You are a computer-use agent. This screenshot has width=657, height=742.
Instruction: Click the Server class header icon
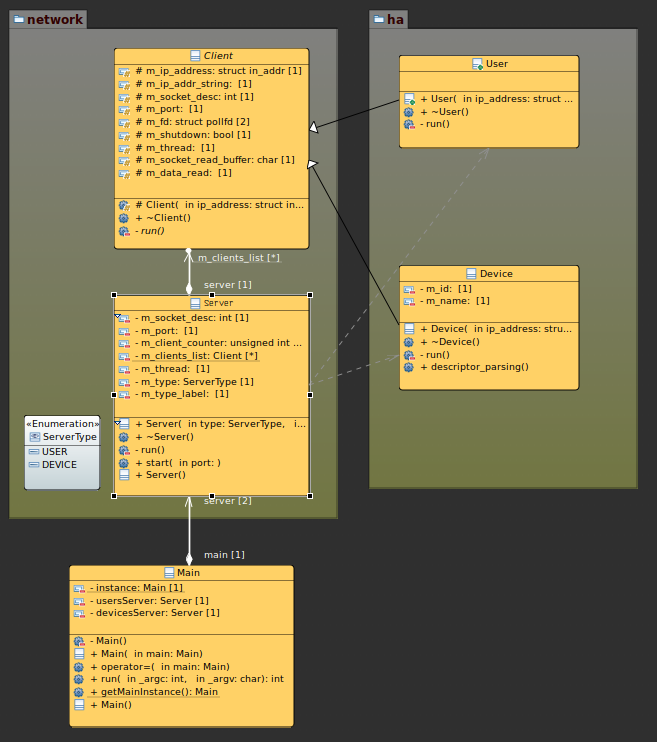coord(195,303)
